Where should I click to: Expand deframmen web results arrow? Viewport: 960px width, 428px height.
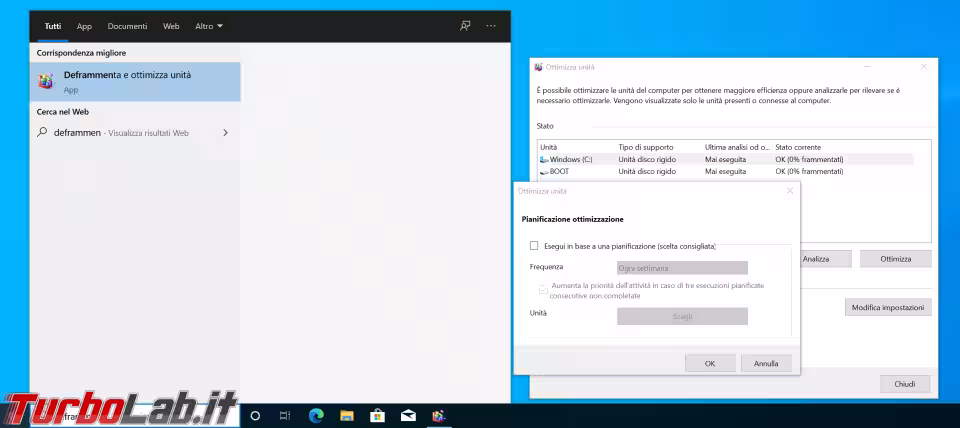click(x=225, y=132)
